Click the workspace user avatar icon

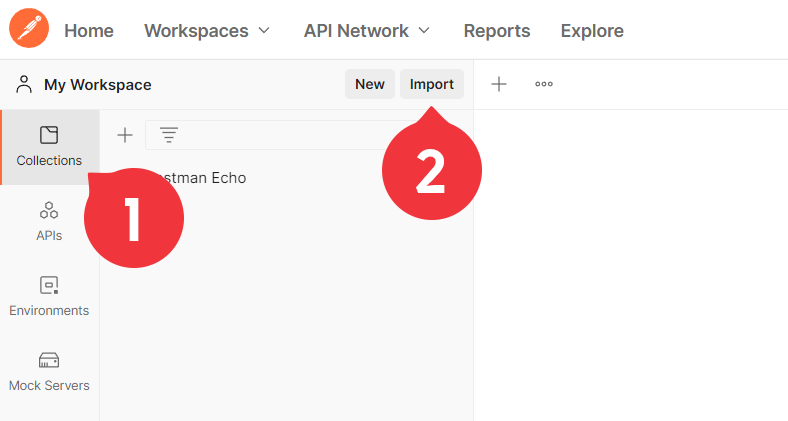pos(24,84)
